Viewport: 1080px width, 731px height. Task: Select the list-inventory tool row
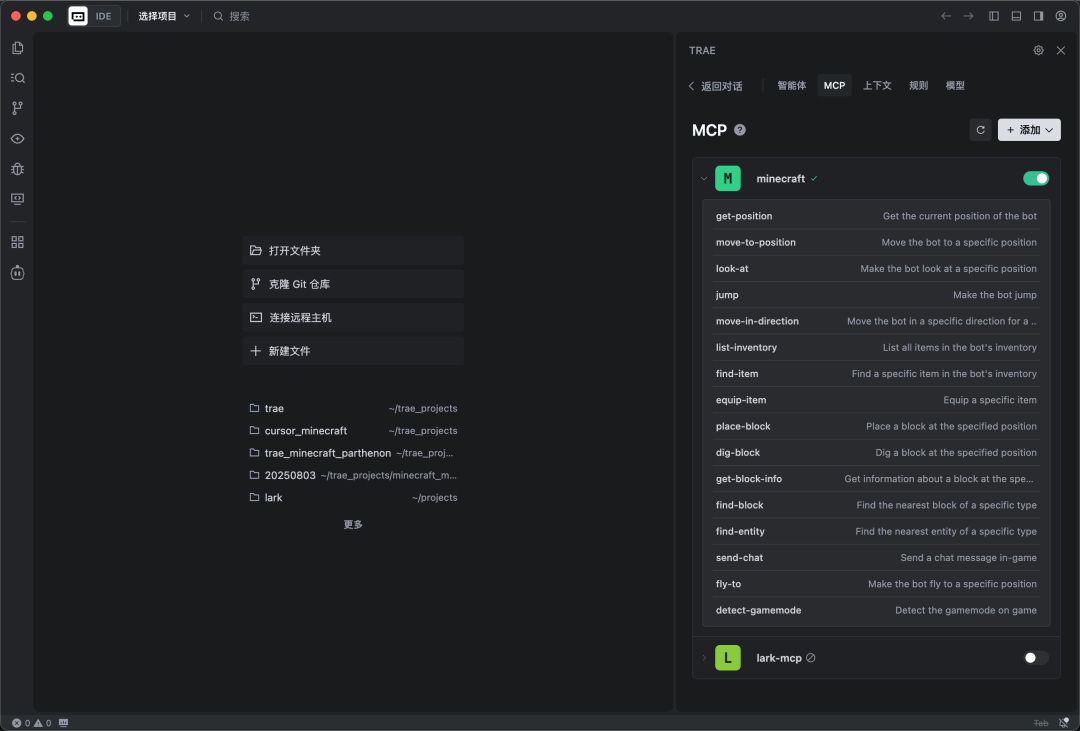click(x=876, y=347)
